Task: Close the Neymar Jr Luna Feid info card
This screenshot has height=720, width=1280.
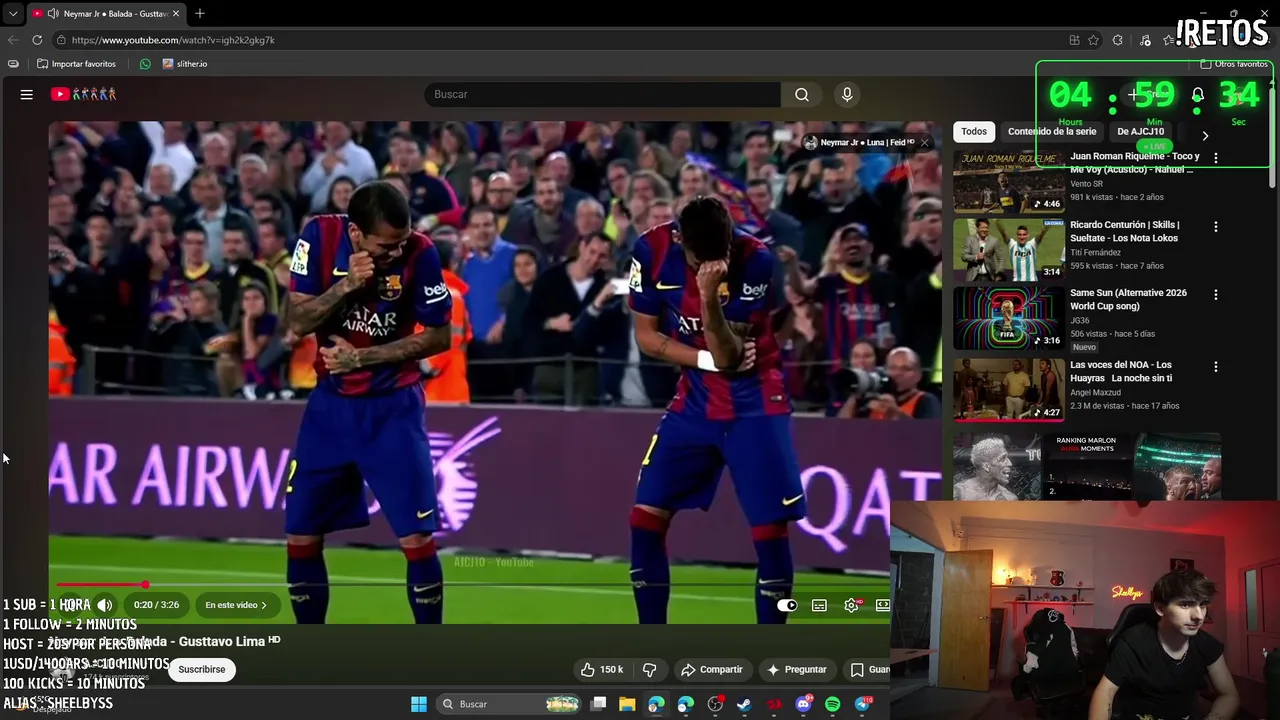Action: [x=925, y=143]
